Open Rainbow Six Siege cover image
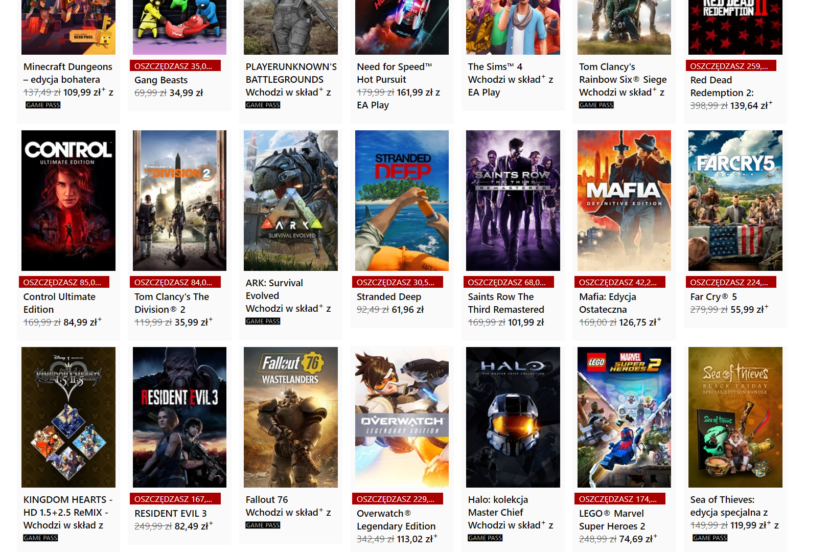 [x=624, y=27]
